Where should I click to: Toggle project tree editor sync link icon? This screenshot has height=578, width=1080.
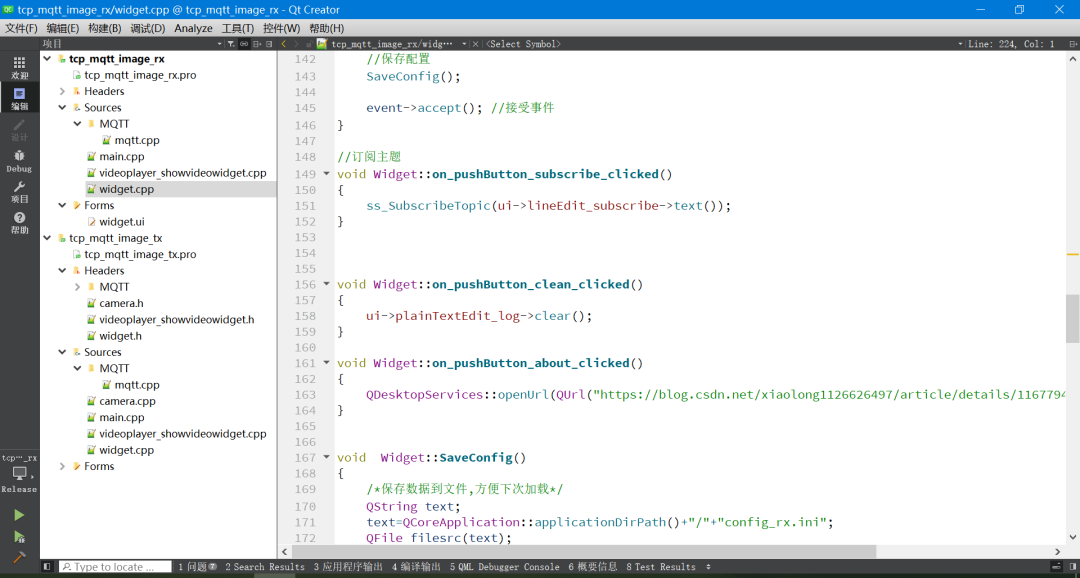243,44
